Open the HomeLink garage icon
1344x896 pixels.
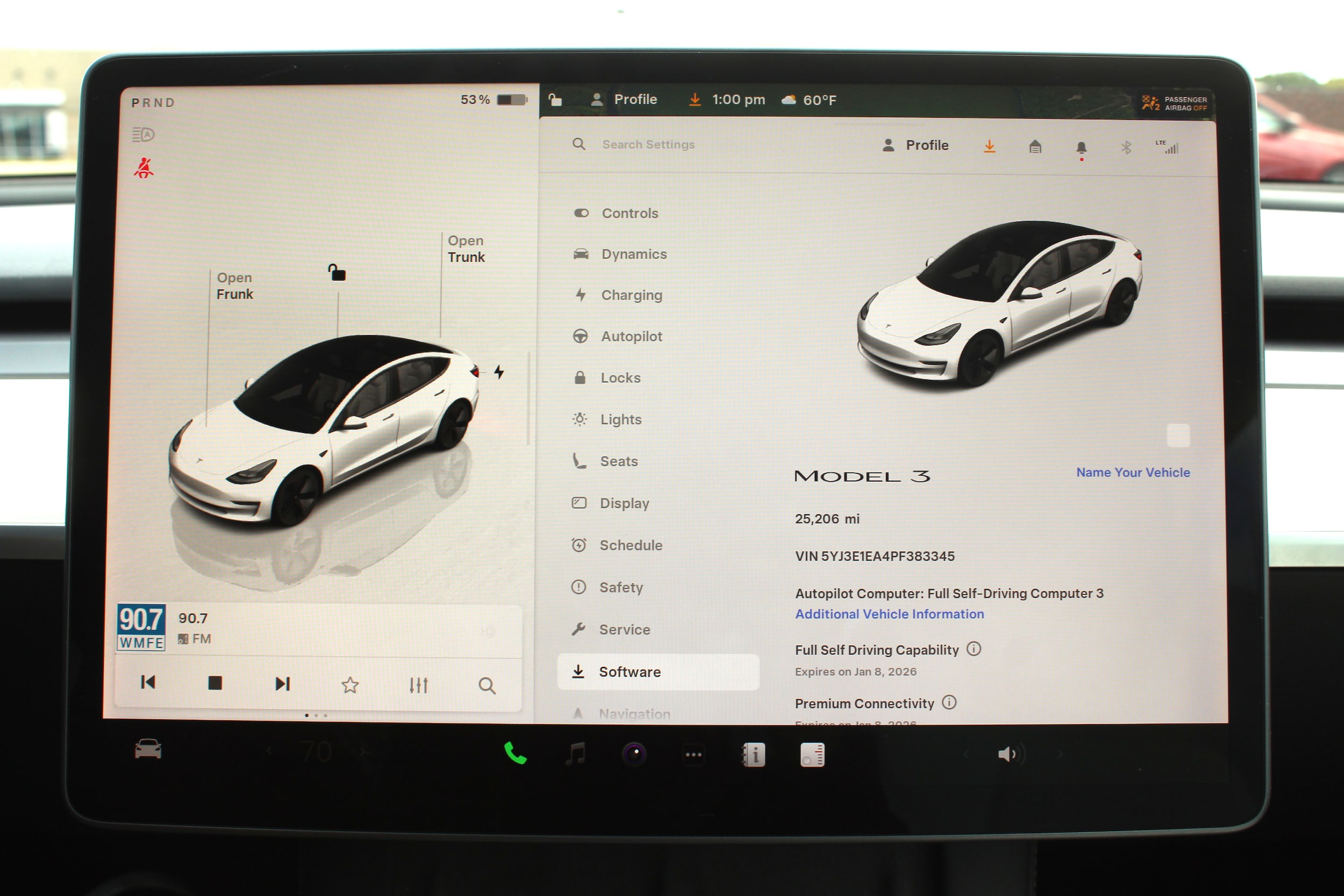pyautogui.click(x=1035, y=147)
